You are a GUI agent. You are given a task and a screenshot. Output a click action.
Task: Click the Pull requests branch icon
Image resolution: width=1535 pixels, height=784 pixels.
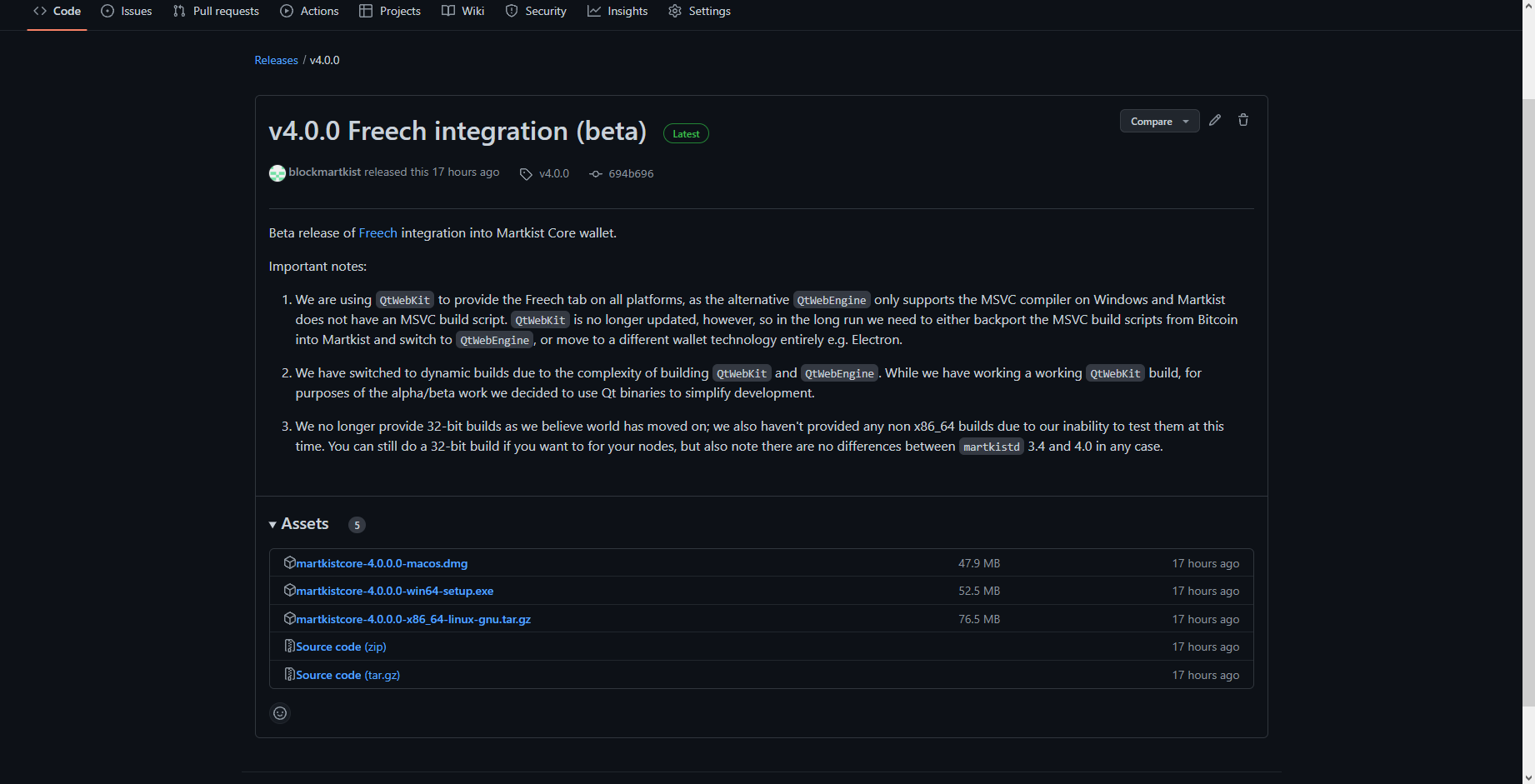pos(179,11)
